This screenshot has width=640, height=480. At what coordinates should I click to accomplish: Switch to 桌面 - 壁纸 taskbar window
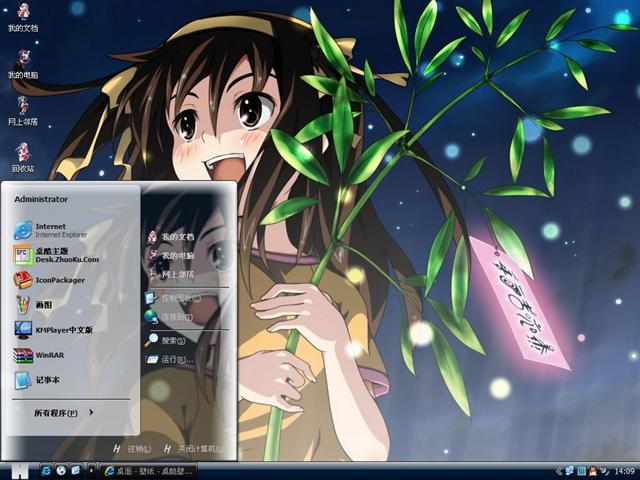(x=149, y=471)
